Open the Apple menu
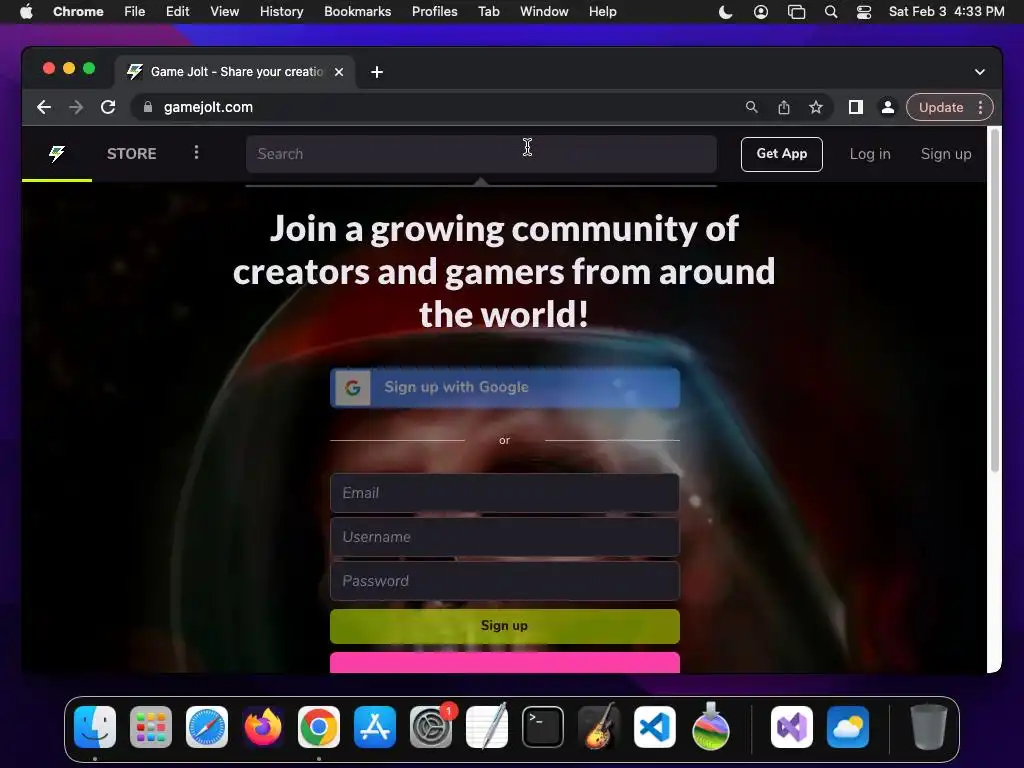The image size is (1024, 768). click(x=26, y=12)
